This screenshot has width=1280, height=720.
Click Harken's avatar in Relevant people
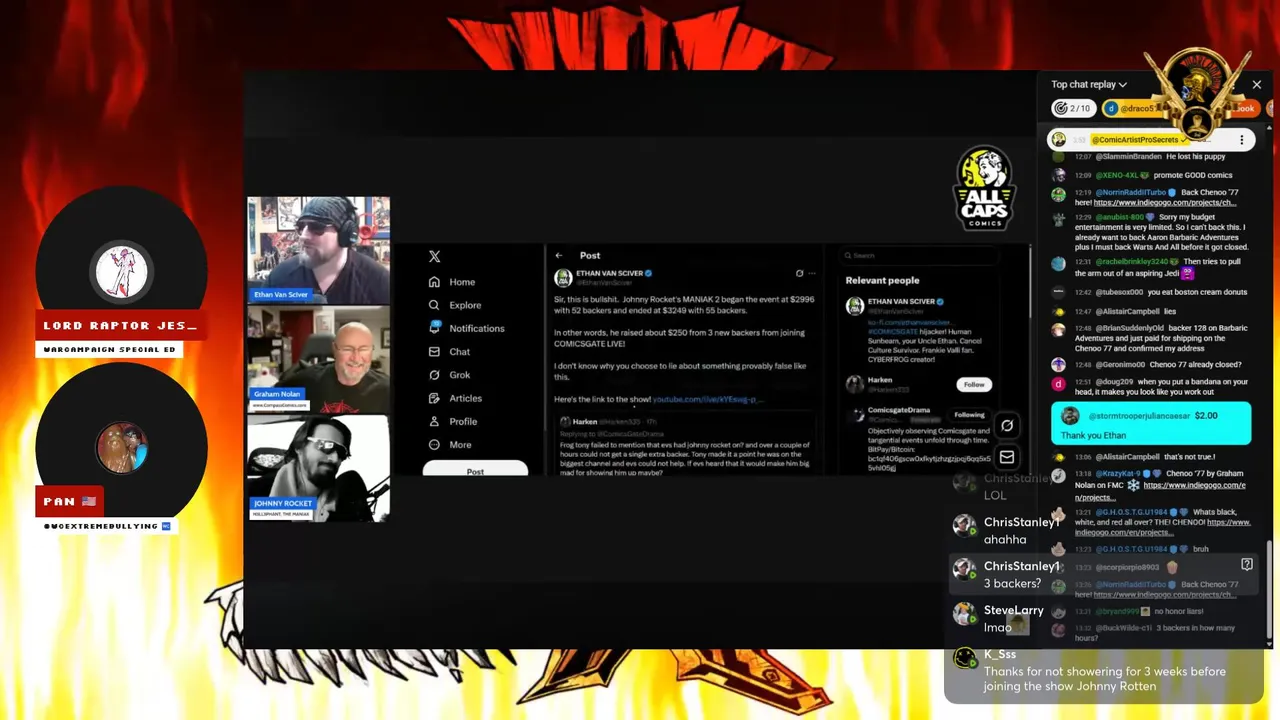pyautogui.click(x=855, y=384)
